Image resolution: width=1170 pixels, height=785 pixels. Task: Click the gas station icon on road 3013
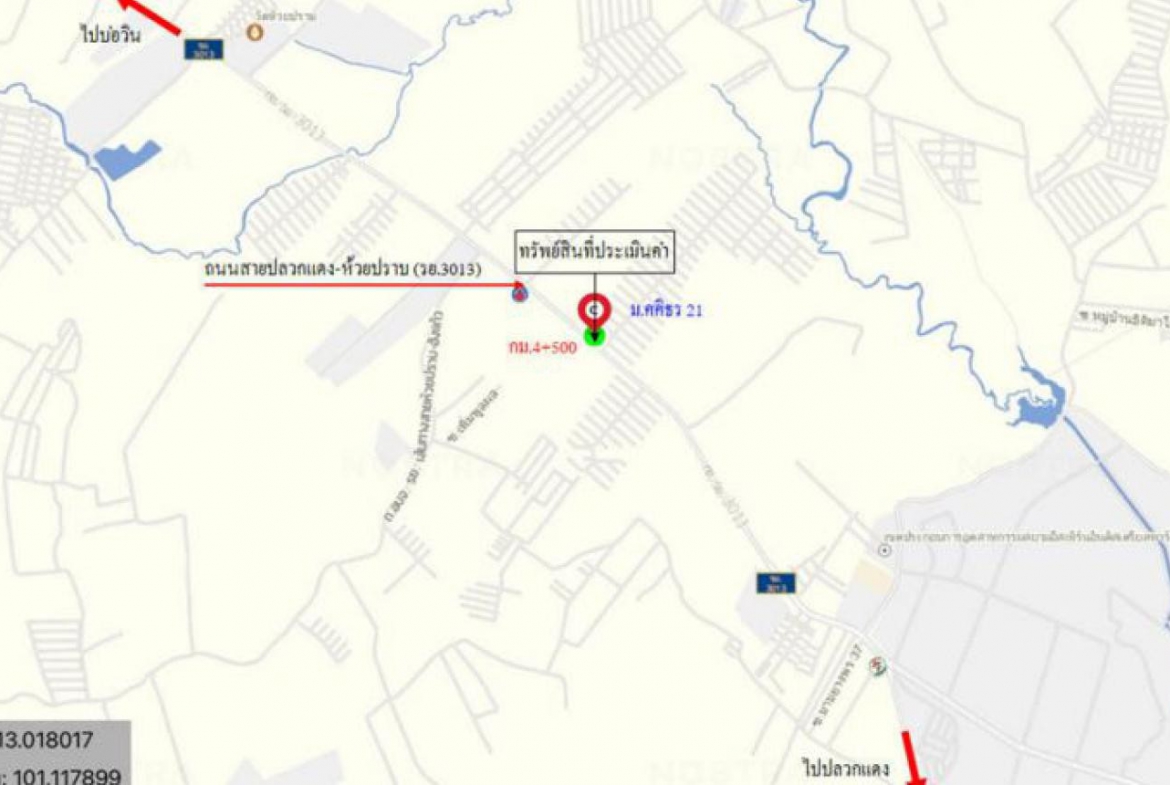(x=520, y=293)
